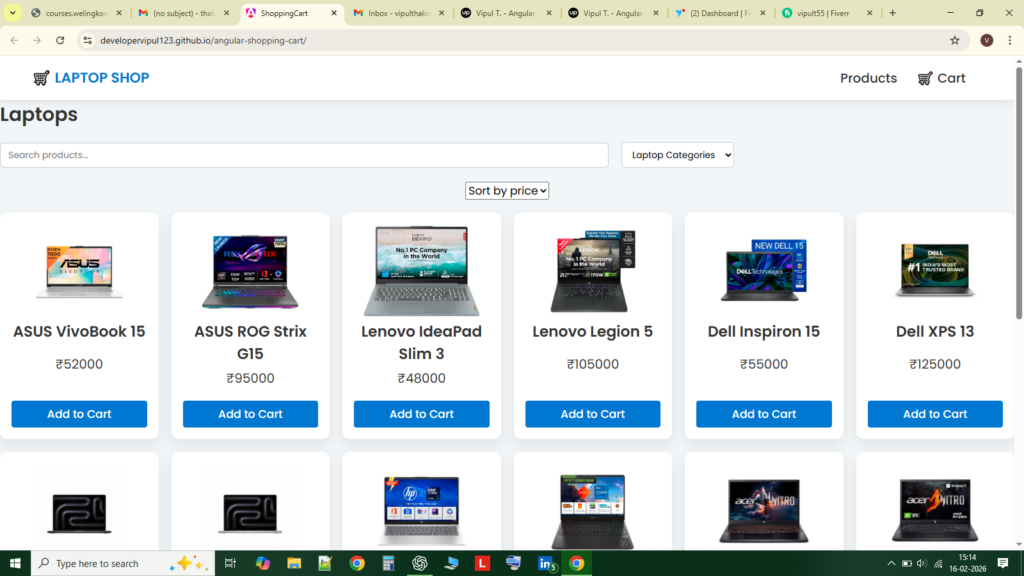This screenshot has width=1024, height=576.
Task: Click the ASUS ROG Strix G15 image
Action: (250, 271)
